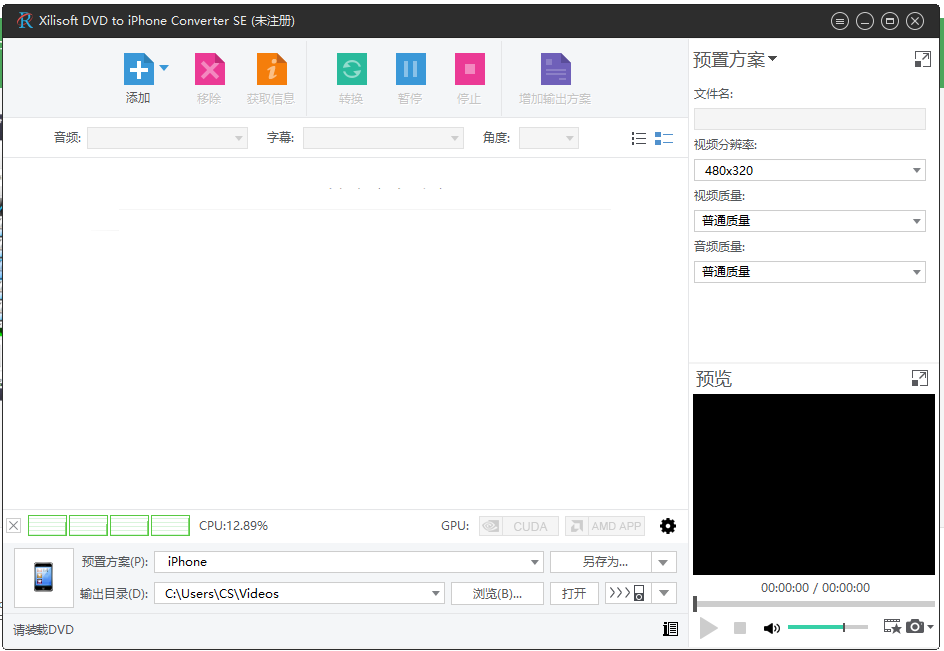The width and height of the screenshot is (944, 651).
Task: Click the 暂停 (Pause) toolbar icon
Action: [x=410, y=68]
